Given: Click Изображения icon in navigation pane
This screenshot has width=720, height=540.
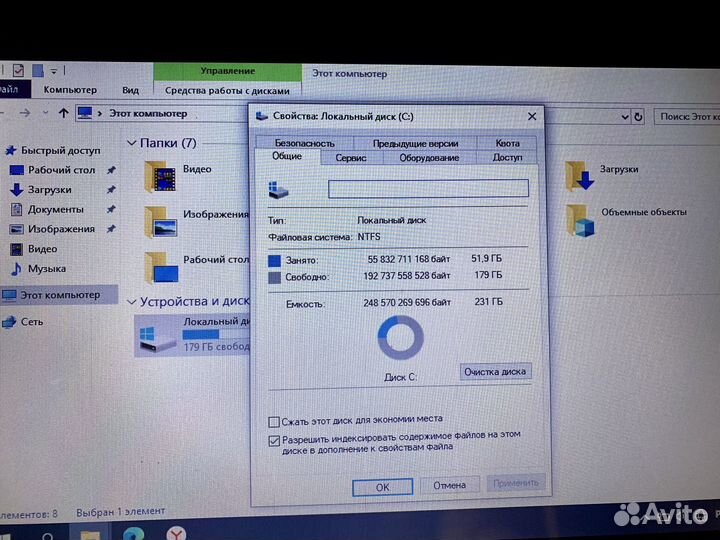Looking at the screenshot, I should [17, 229].
